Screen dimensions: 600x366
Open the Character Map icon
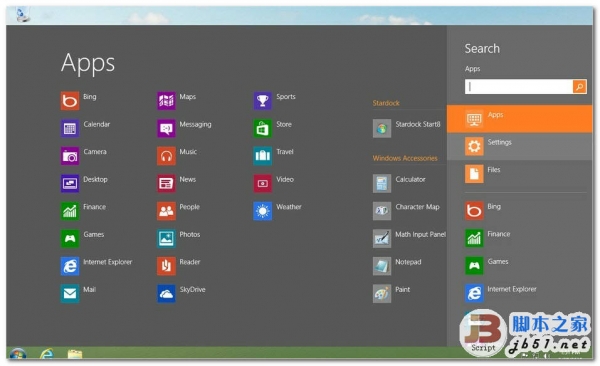click(x=382, y=211)
